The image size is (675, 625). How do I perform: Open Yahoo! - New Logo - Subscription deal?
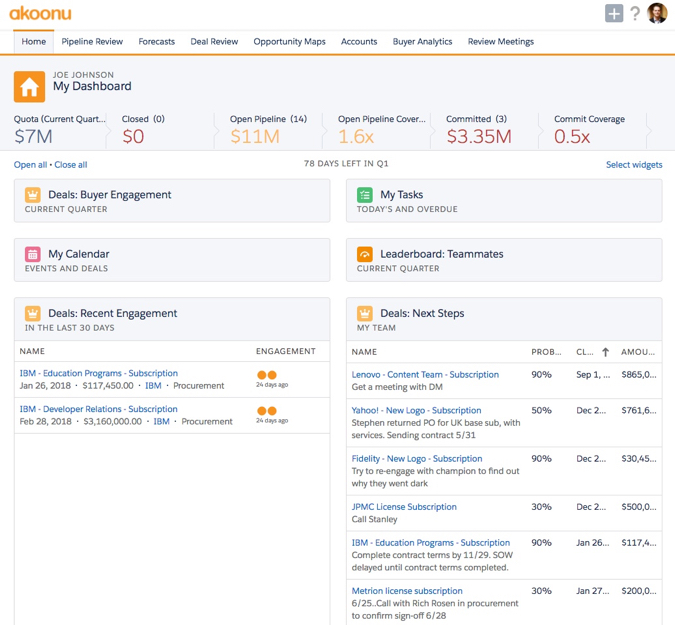[416, 410]
